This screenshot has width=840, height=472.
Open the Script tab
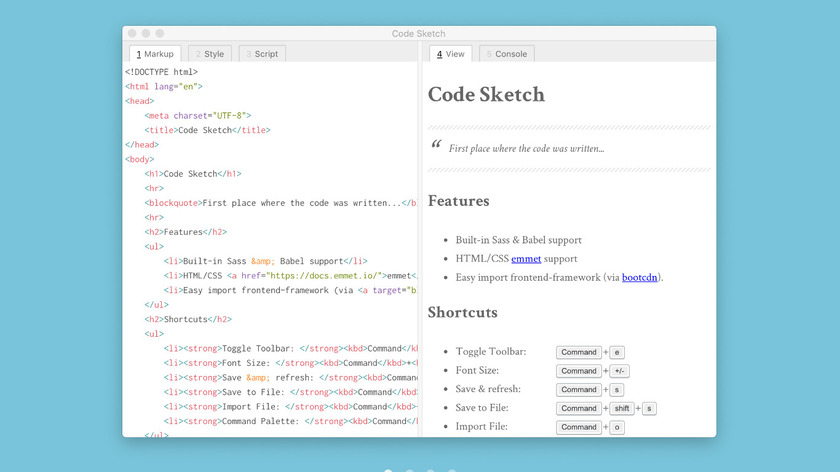262,54
